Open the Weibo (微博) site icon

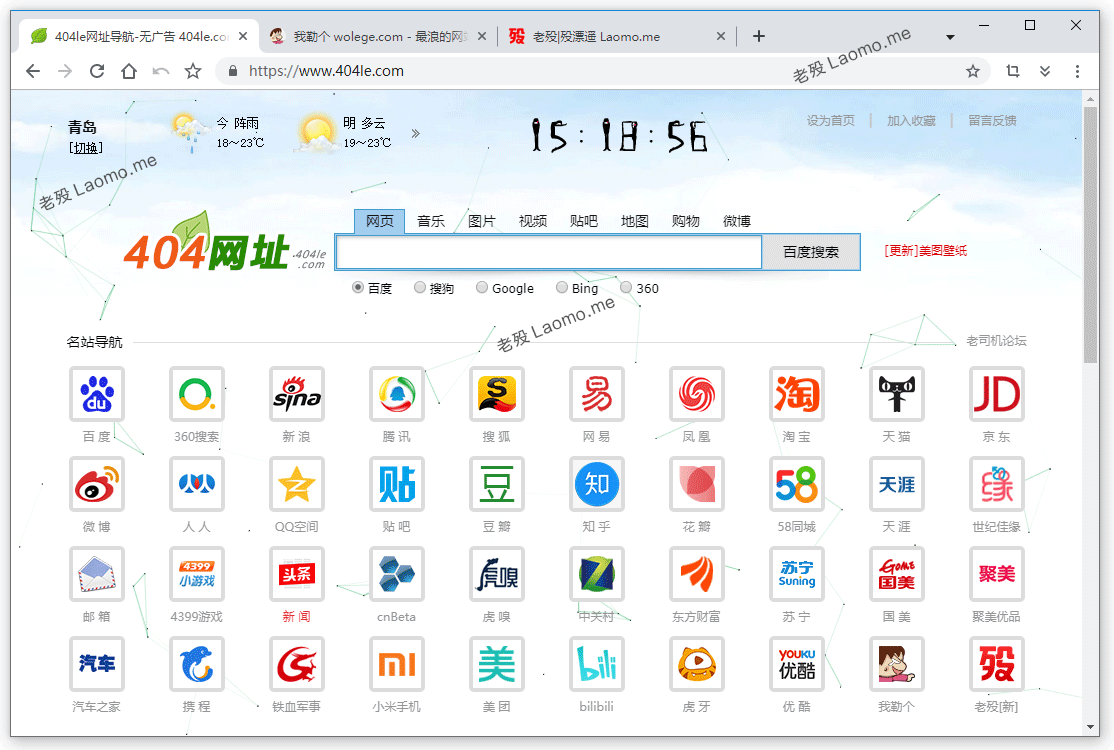point(97,484)
